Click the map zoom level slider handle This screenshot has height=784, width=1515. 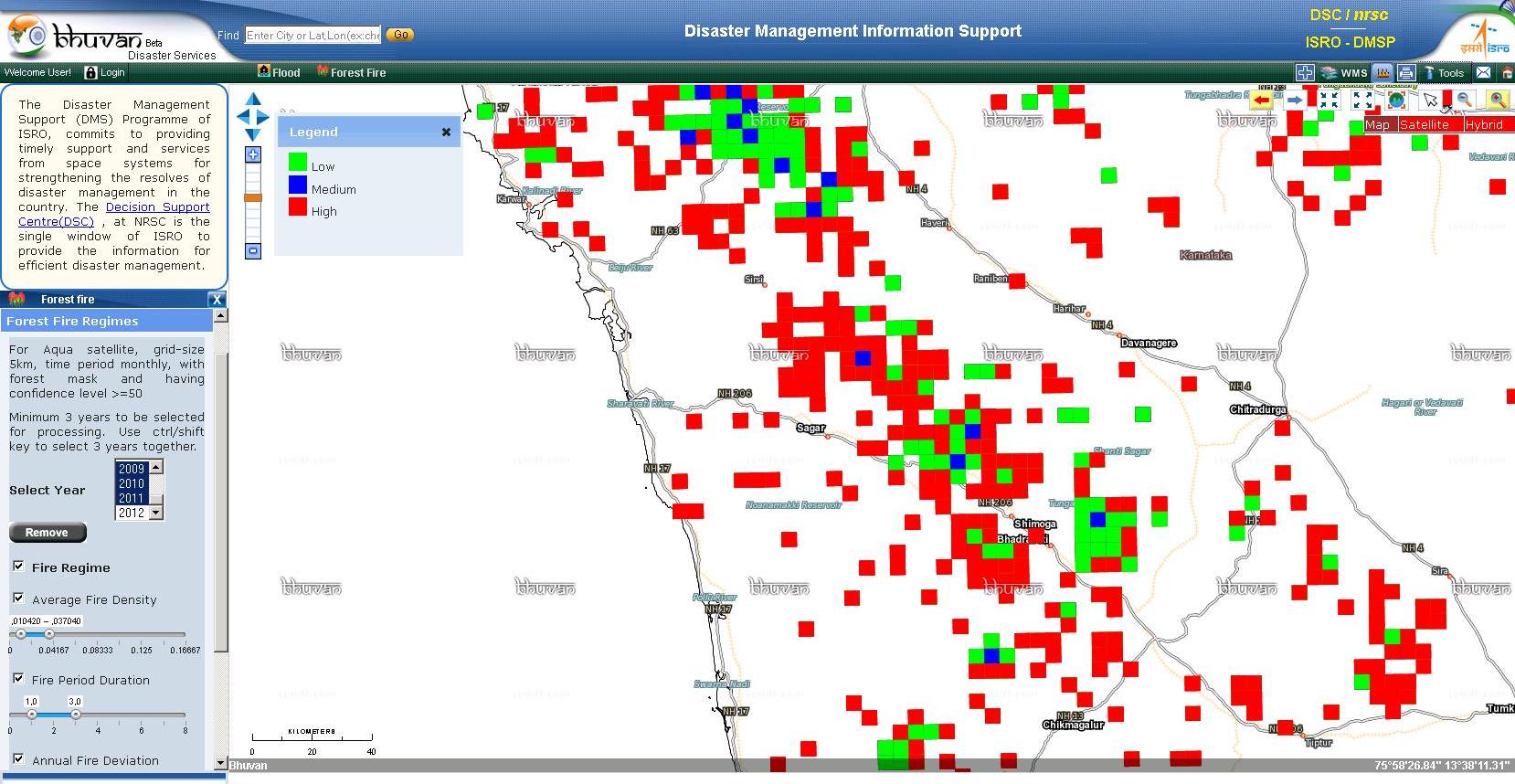[x=253, y=197]
